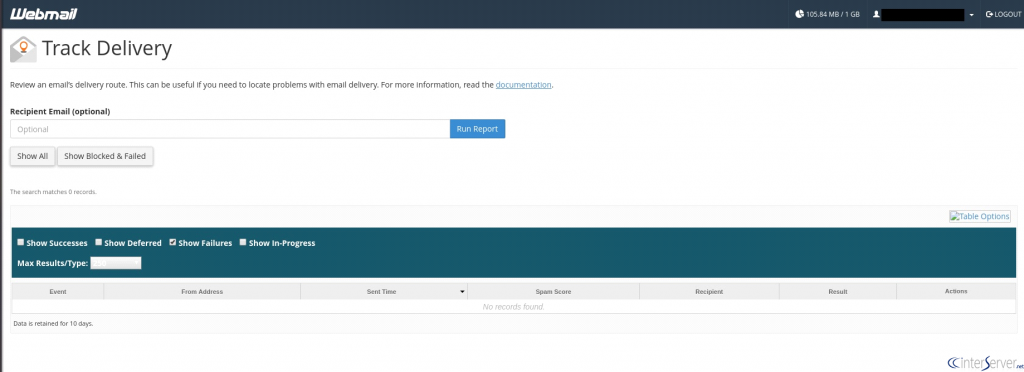This screenshot has height=372, width=1024.
Task: Click the 'No records found.' row
Action: click(x=513, y=307)
